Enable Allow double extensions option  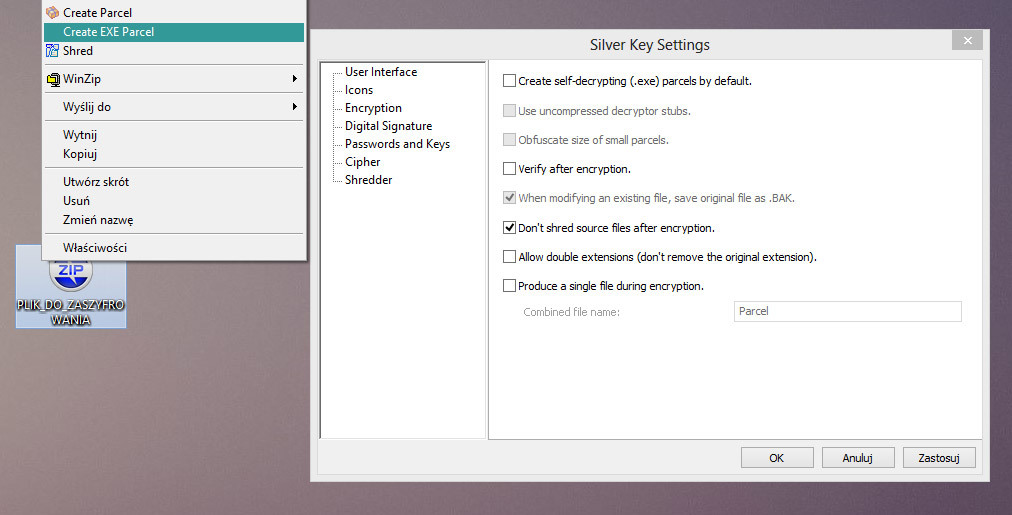click(x=509, y=256)
